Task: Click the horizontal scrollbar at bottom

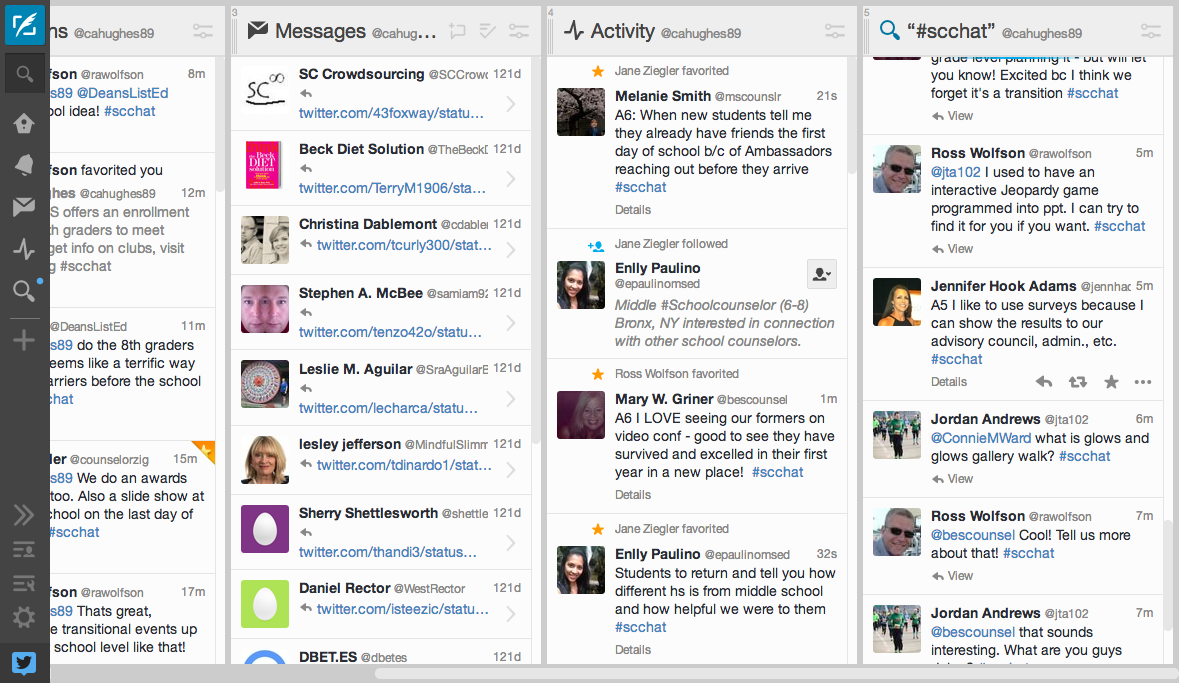Action: pos(774,673)
